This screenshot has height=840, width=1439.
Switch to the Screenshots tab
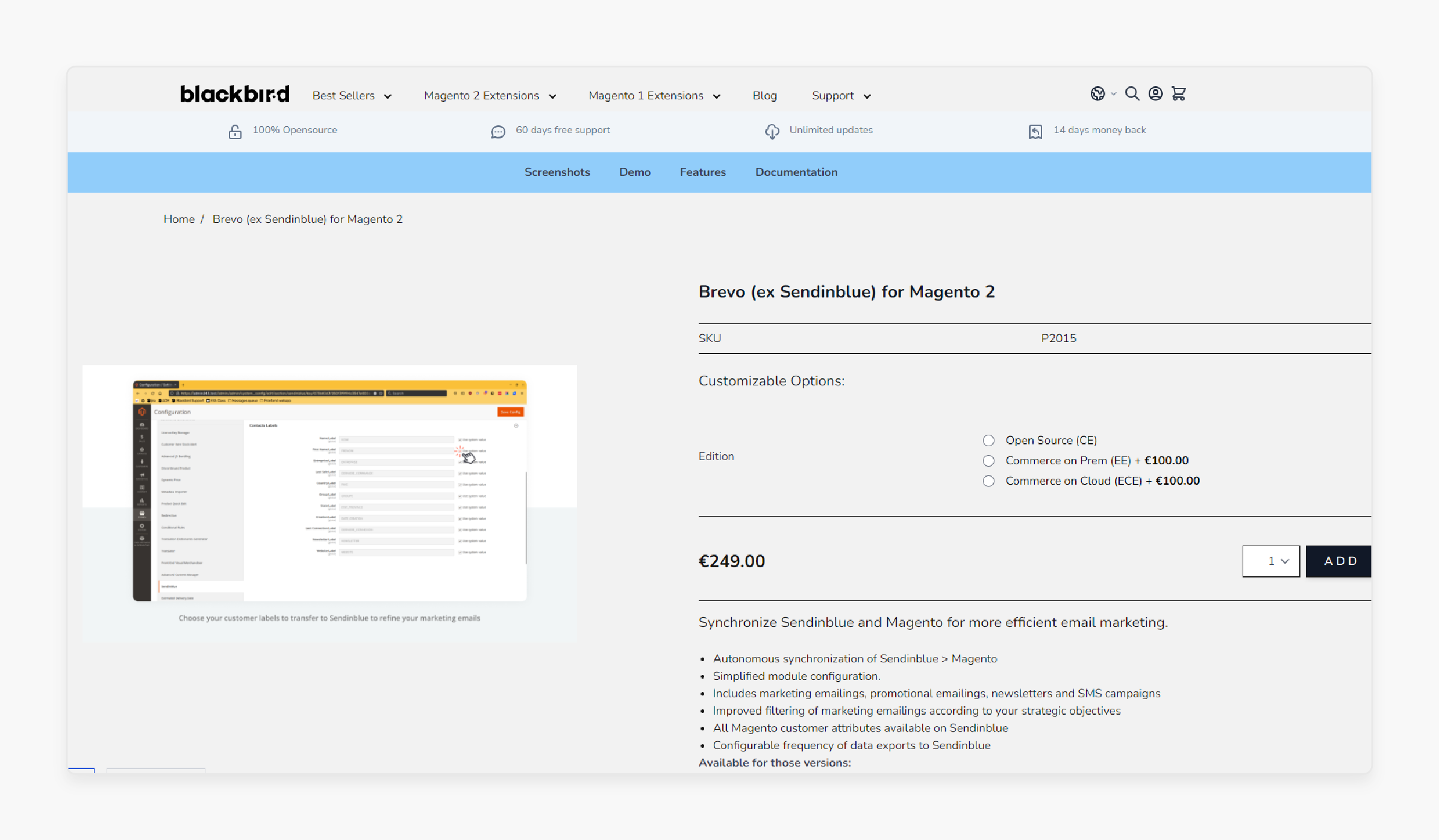557,171
